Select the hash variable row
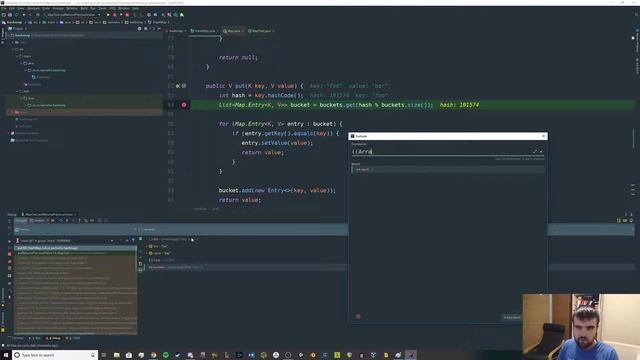 (x=161, y=260)
